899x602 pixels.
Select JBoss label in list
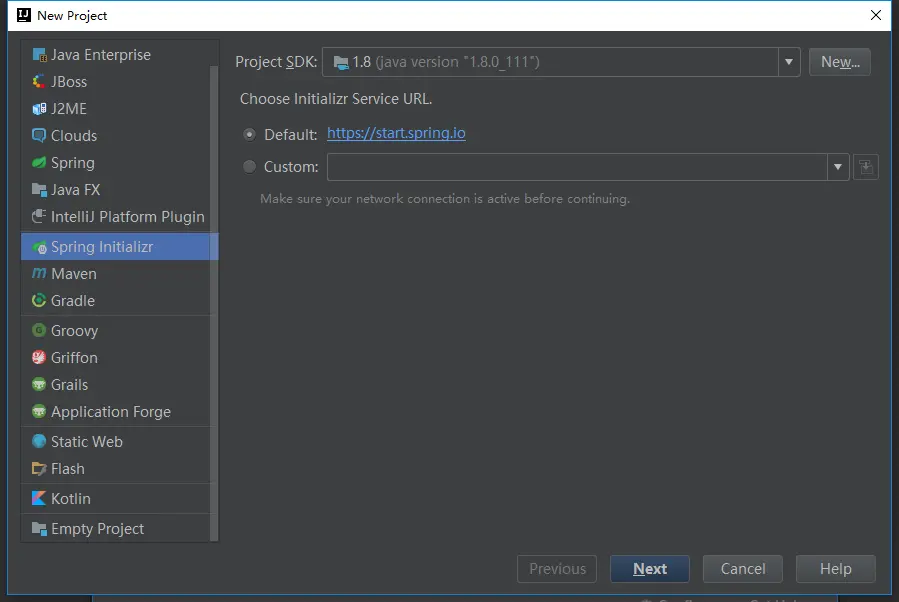(69, 82)
